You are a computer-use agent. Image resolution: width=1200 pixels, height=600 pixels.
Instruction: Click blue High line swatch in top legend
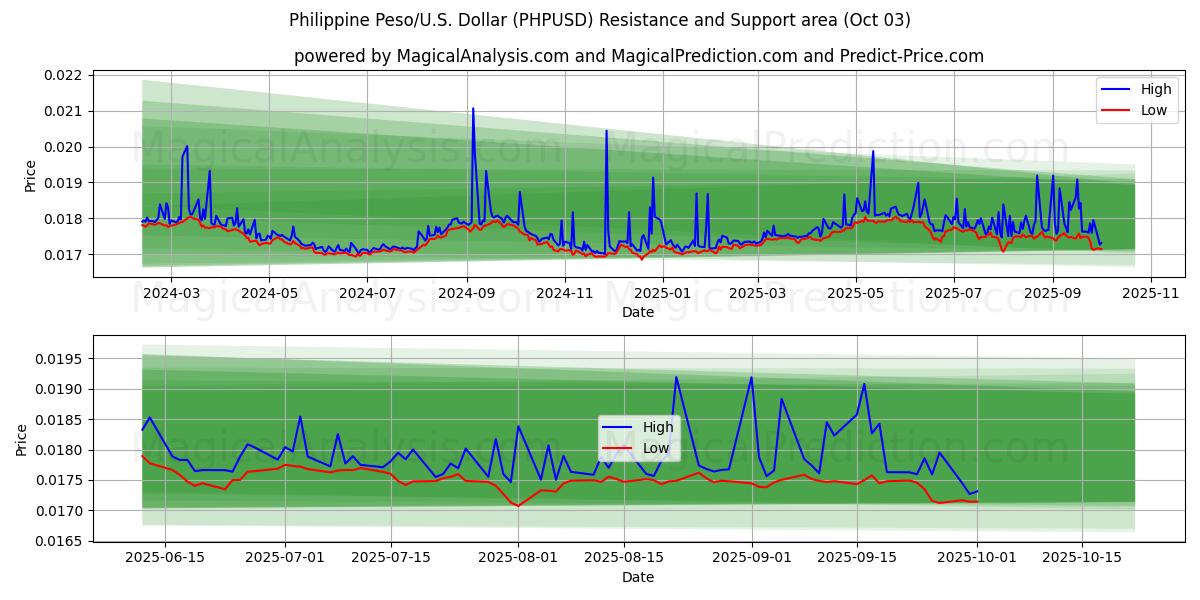pos(1113,90)
